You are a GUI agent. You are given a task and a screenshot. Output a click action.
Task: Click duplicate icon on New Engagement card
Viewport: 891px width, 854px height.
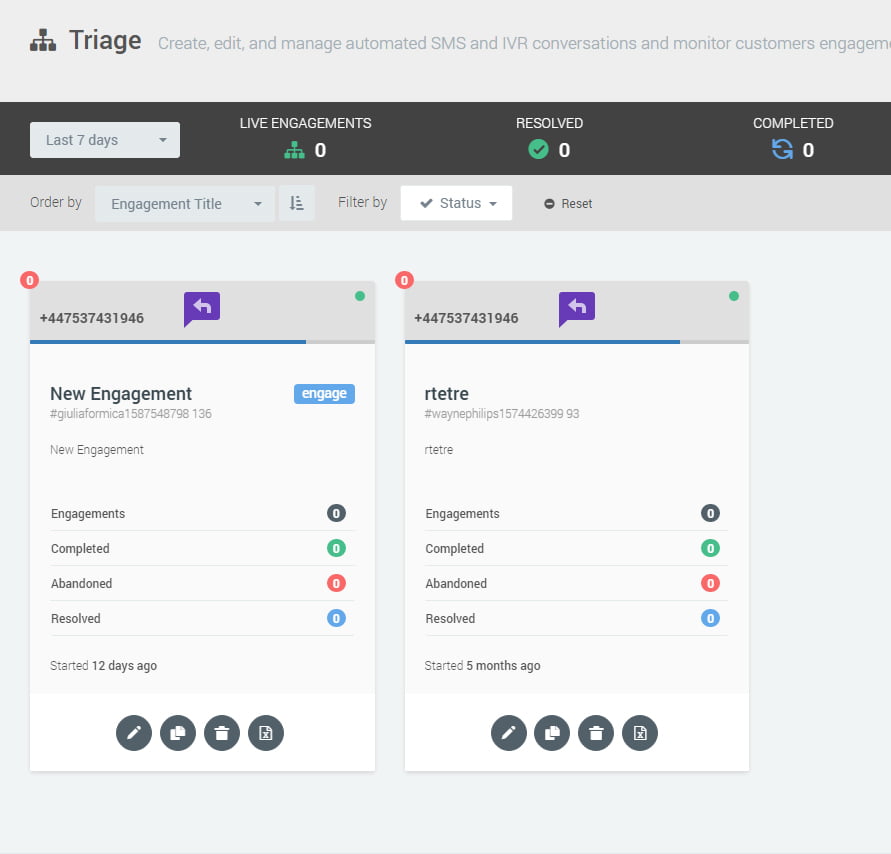click(x=178, y=733)
